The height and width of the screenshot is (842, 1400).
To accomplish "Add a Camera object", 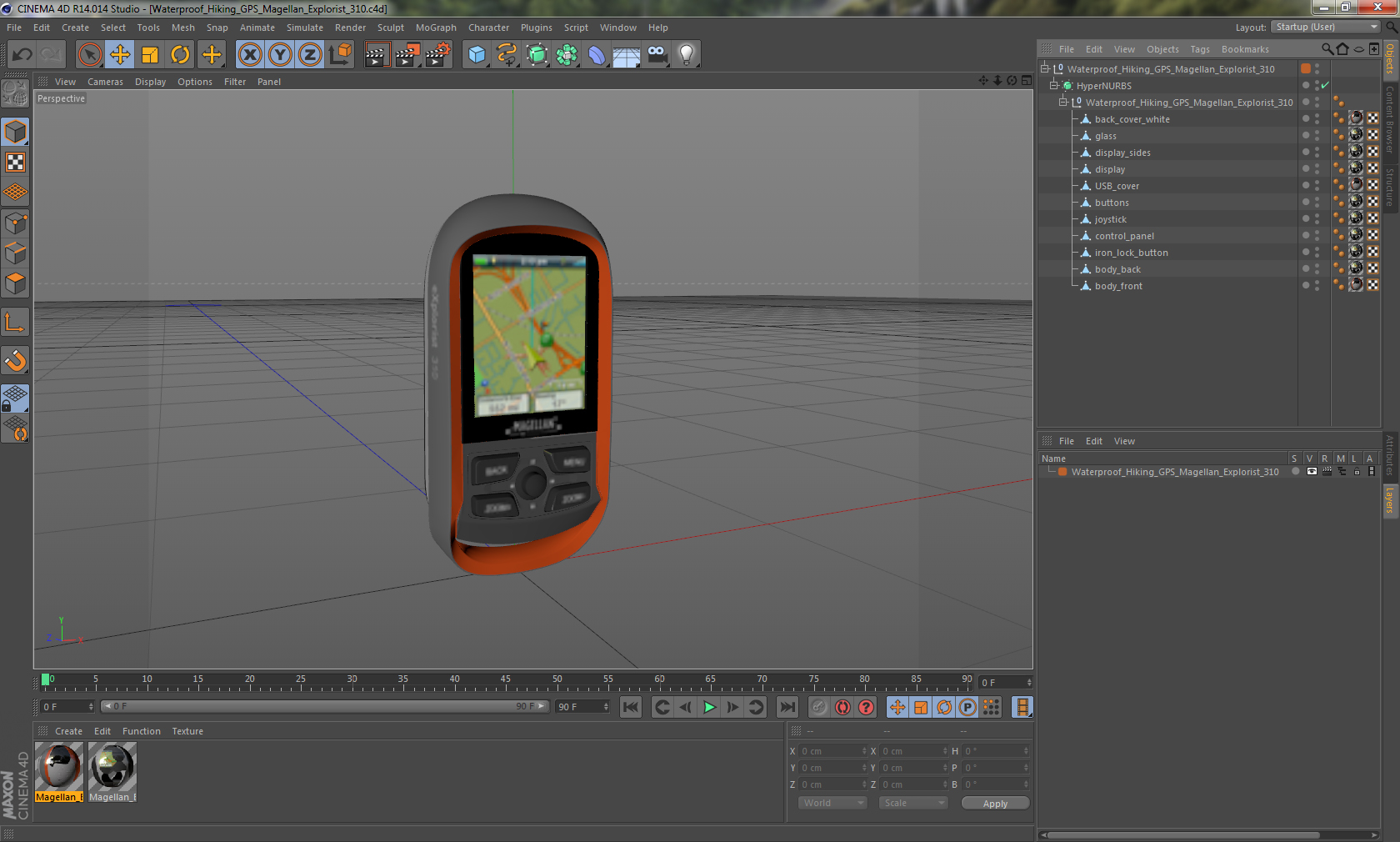I will [657, 55].
